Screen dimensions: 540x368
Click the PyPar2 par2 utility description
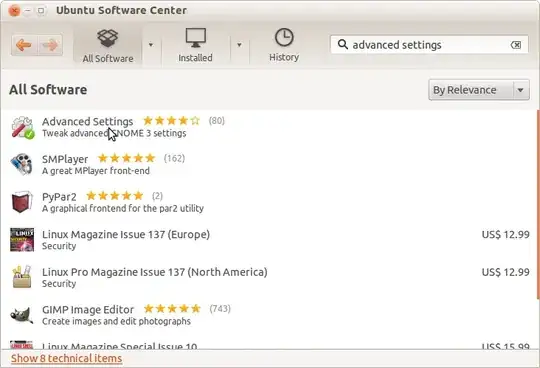[x=123, y=208]
